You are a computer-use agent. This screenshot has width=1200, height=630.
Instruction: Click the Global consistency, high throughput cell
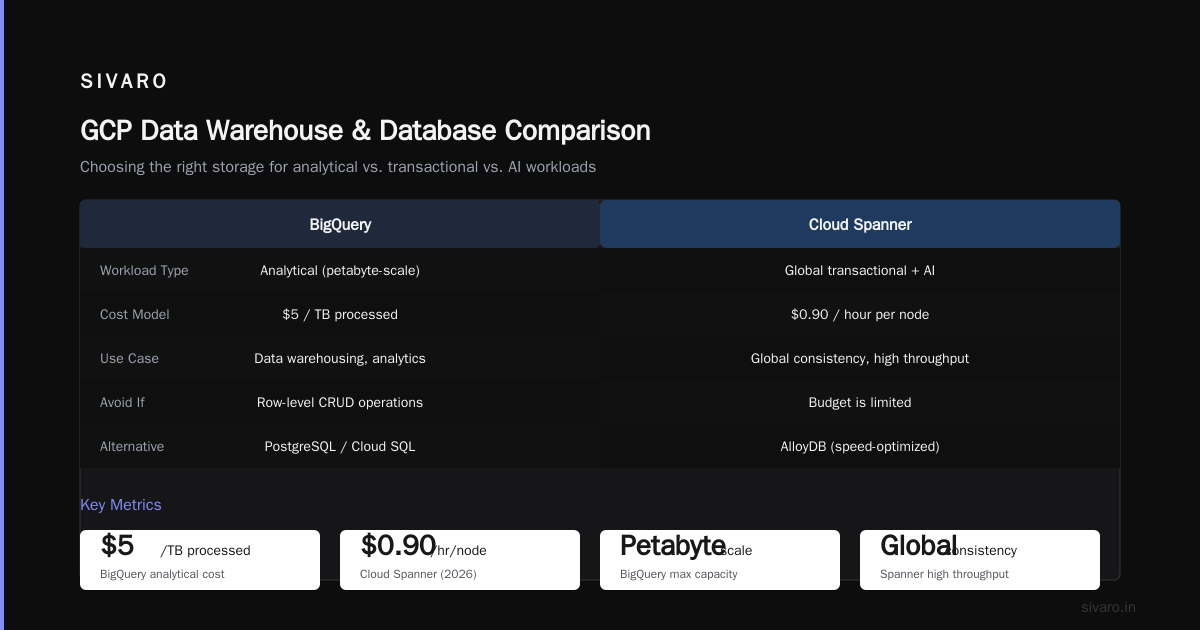point(860,359)
